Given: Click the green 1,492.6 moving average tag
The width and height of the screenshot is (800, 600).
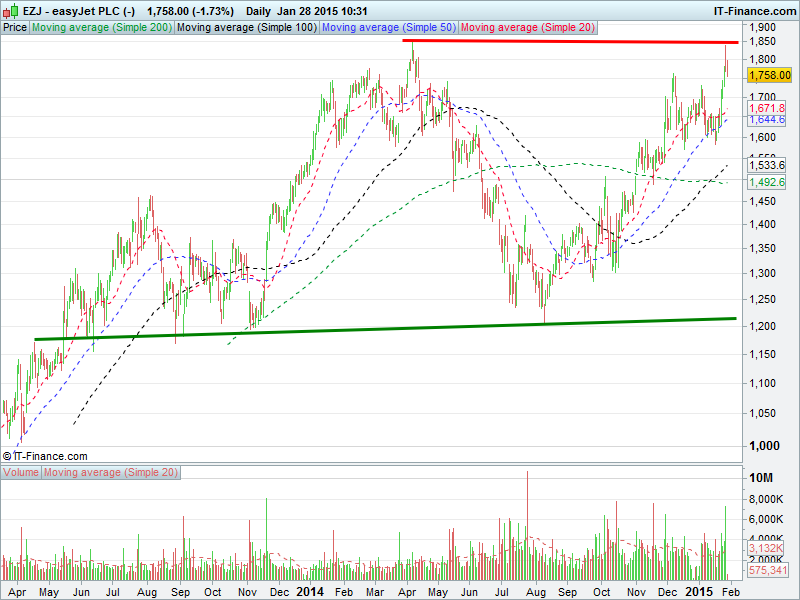Looking at the screenshot, I should click(x=766, y=182).
